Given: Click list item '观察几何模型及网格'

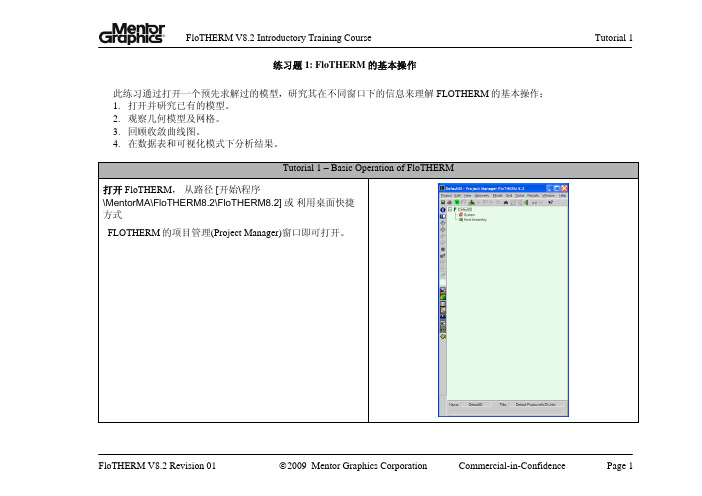Looking at the screenshot, I should [x=174, y=119].
